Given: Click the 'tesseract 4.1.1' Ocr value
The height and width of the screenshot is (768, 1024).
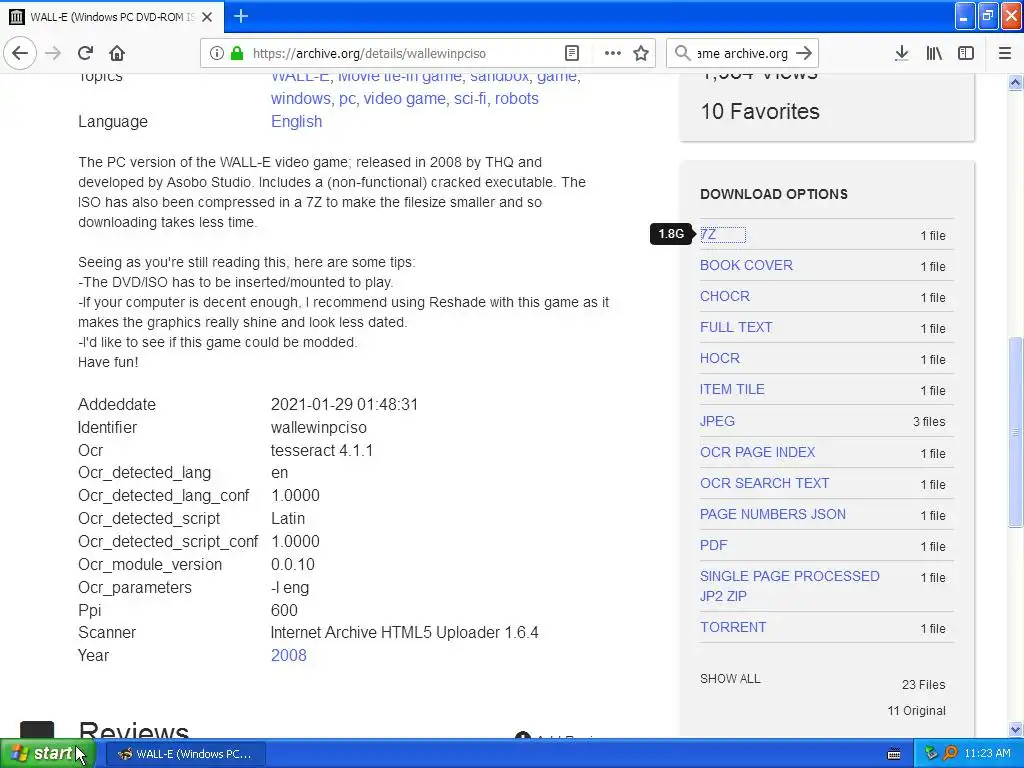Looking at the screenshot, I should (x=322, y=451).
